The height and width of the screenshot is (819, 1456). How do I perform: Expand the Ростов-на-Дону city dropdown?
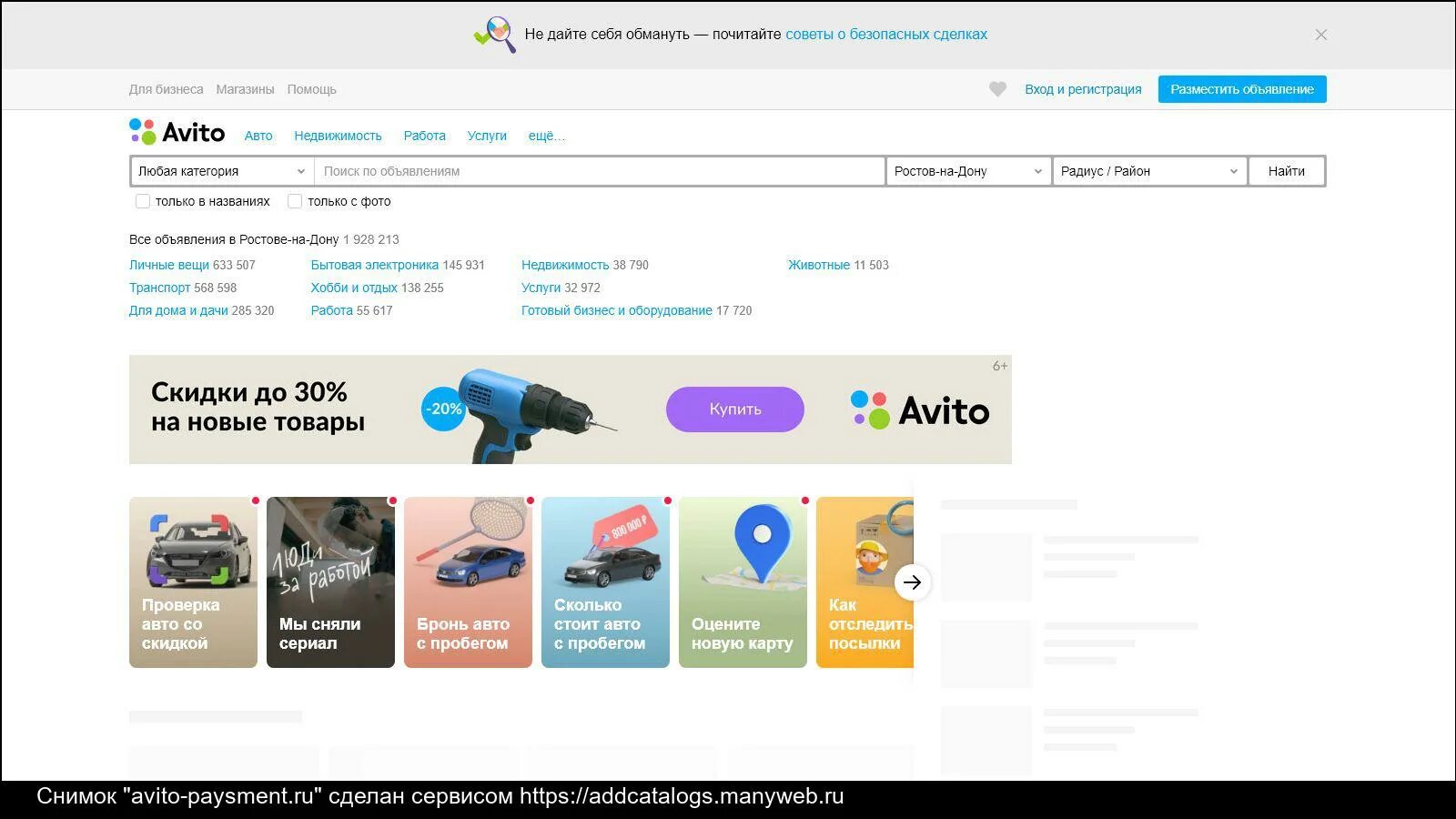pos(968,171)
